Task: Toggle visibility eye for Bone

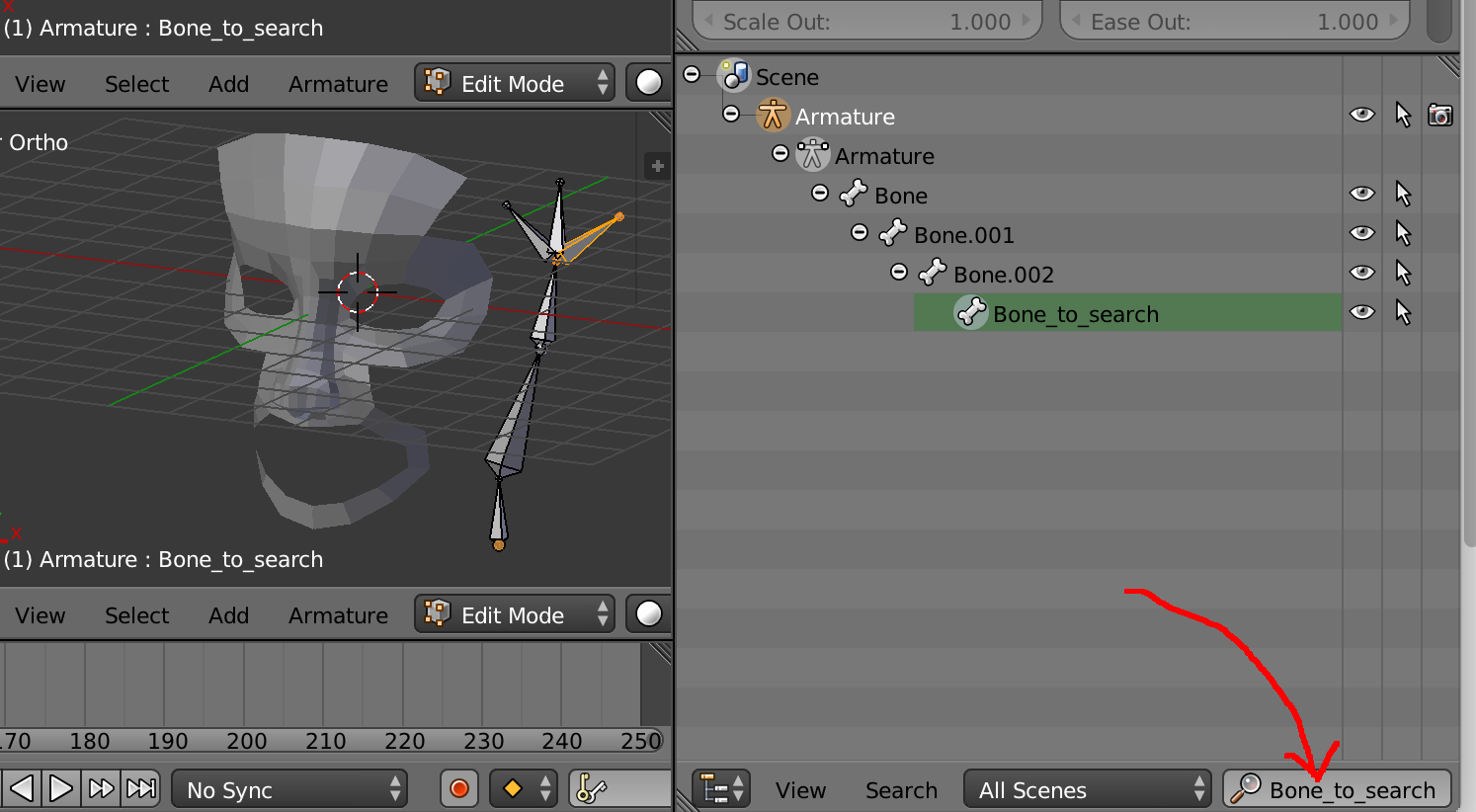Action: [x=1362, y=194]
